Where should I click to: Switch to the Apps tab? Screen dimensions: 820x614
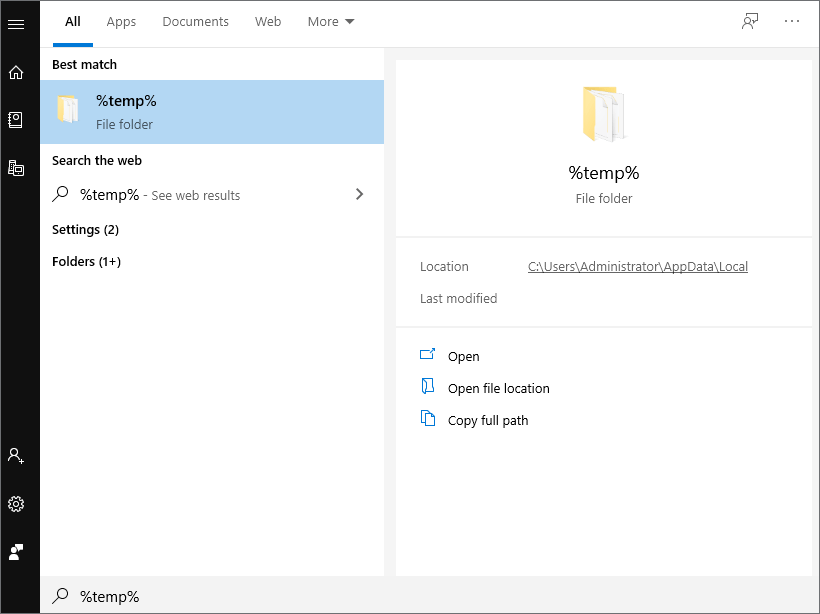tap(121, 21)
